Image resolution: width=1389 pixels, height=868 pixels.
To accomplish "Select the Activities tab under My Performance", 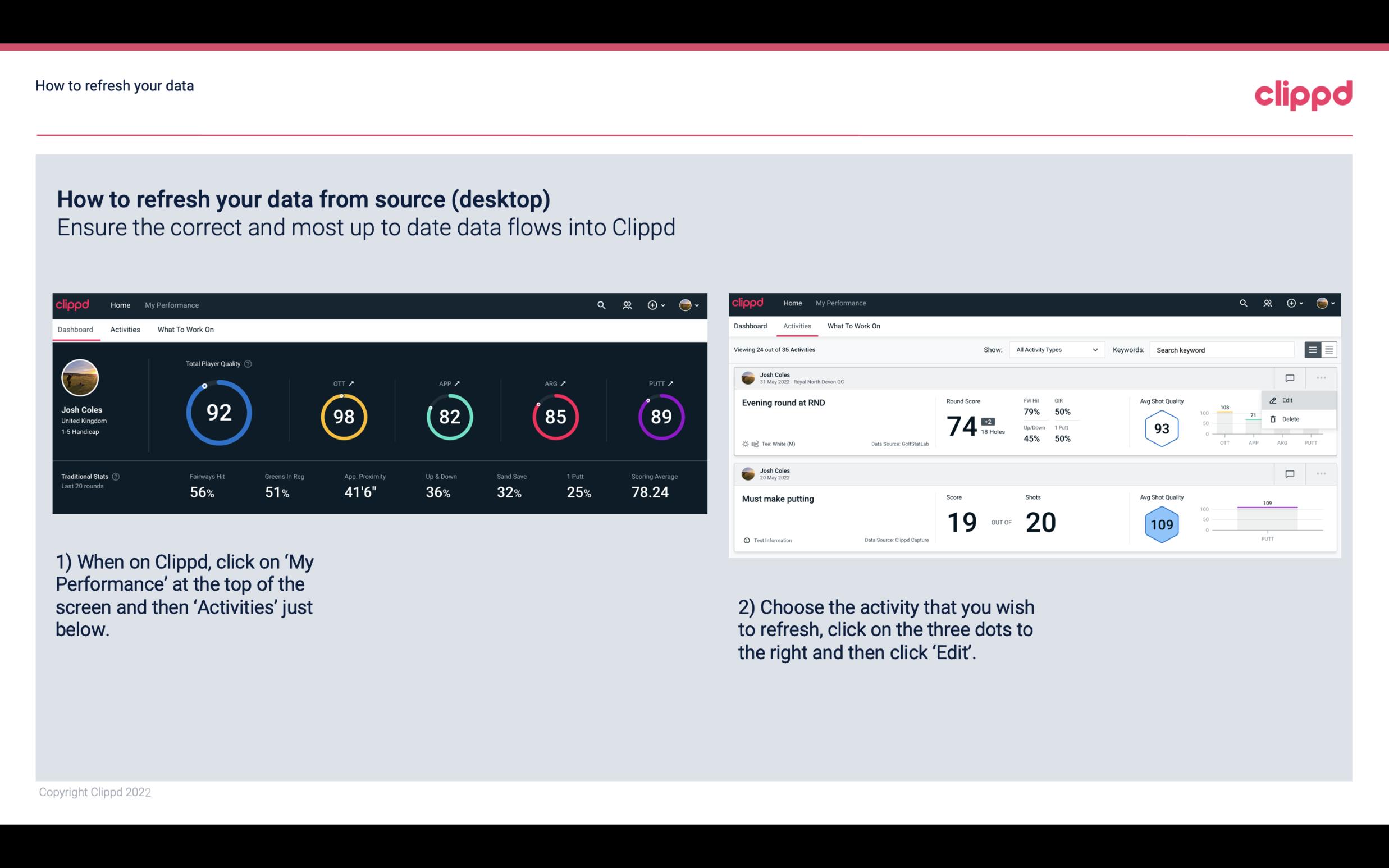I will [x=124, y=329].
